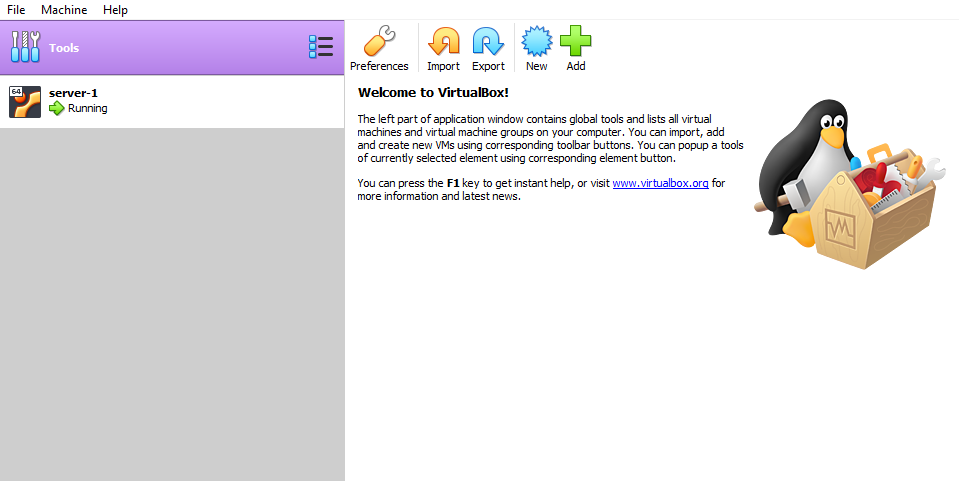Select the Tools label in the sidebar
Viewport: 959px width, 481px height.
click(x=64, y=48)
